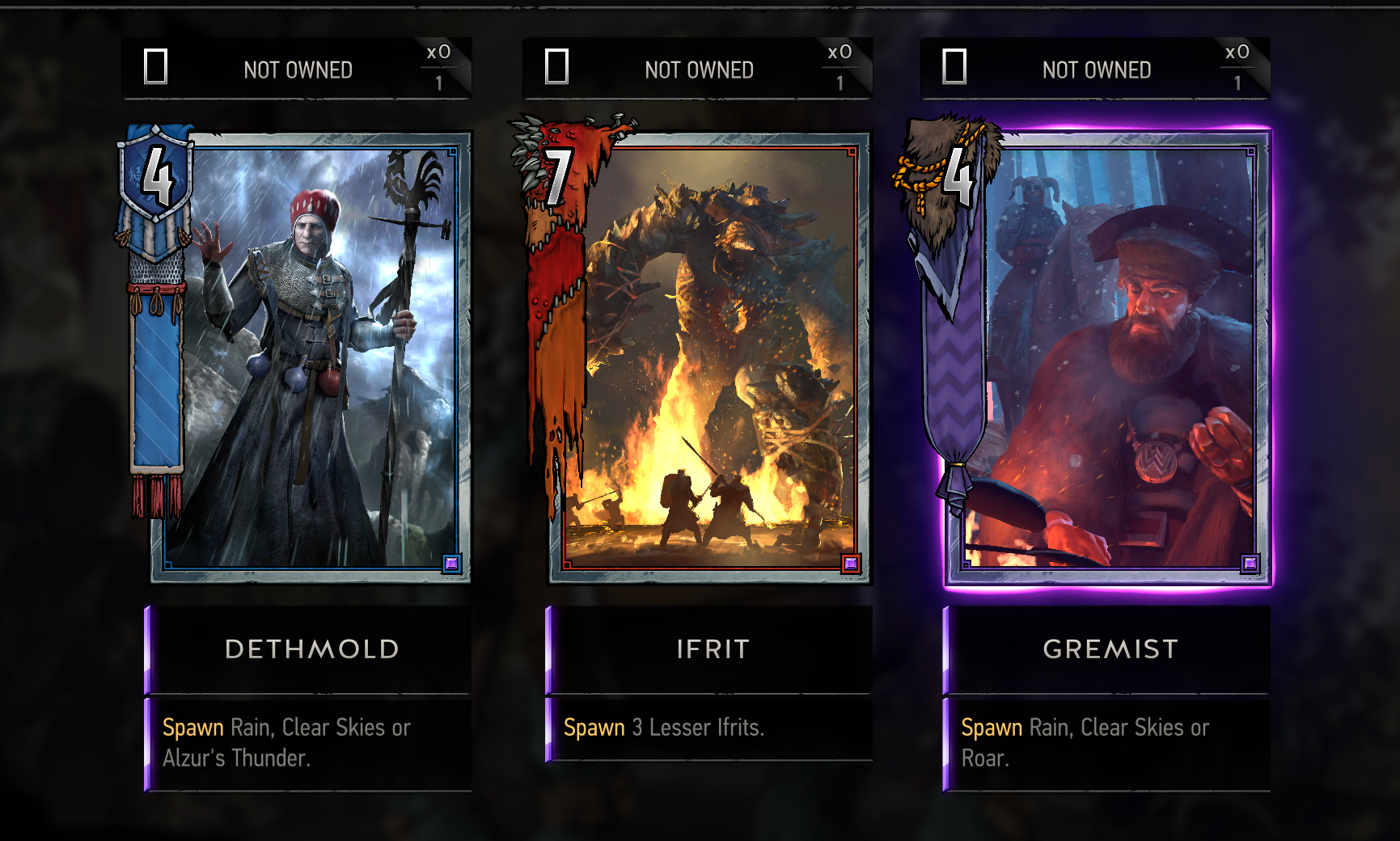The image size is (1400, 841).
Task: Click the rarity gem on Ifrit card
Action: pos(850,564)
